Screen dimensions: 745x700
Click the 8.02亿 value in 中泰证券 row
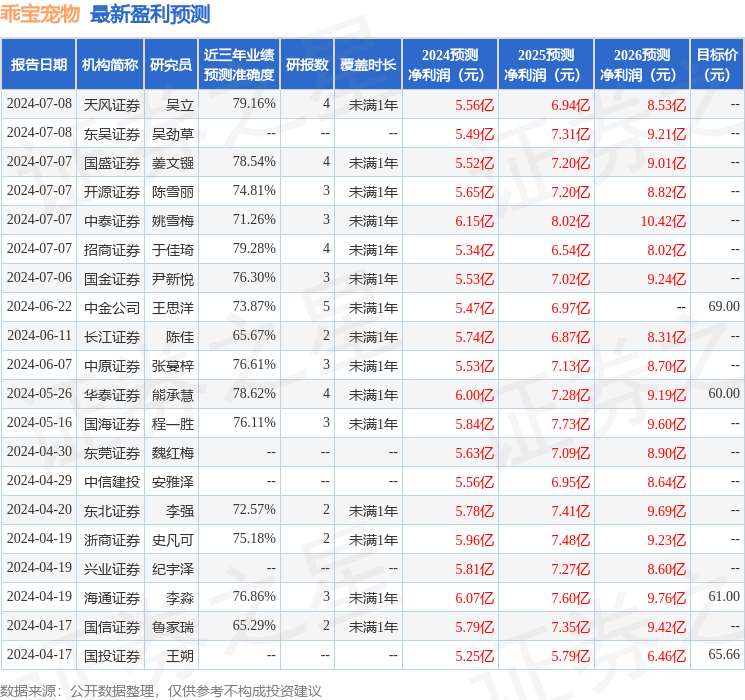pyautogui.click(x=571, y=221)
